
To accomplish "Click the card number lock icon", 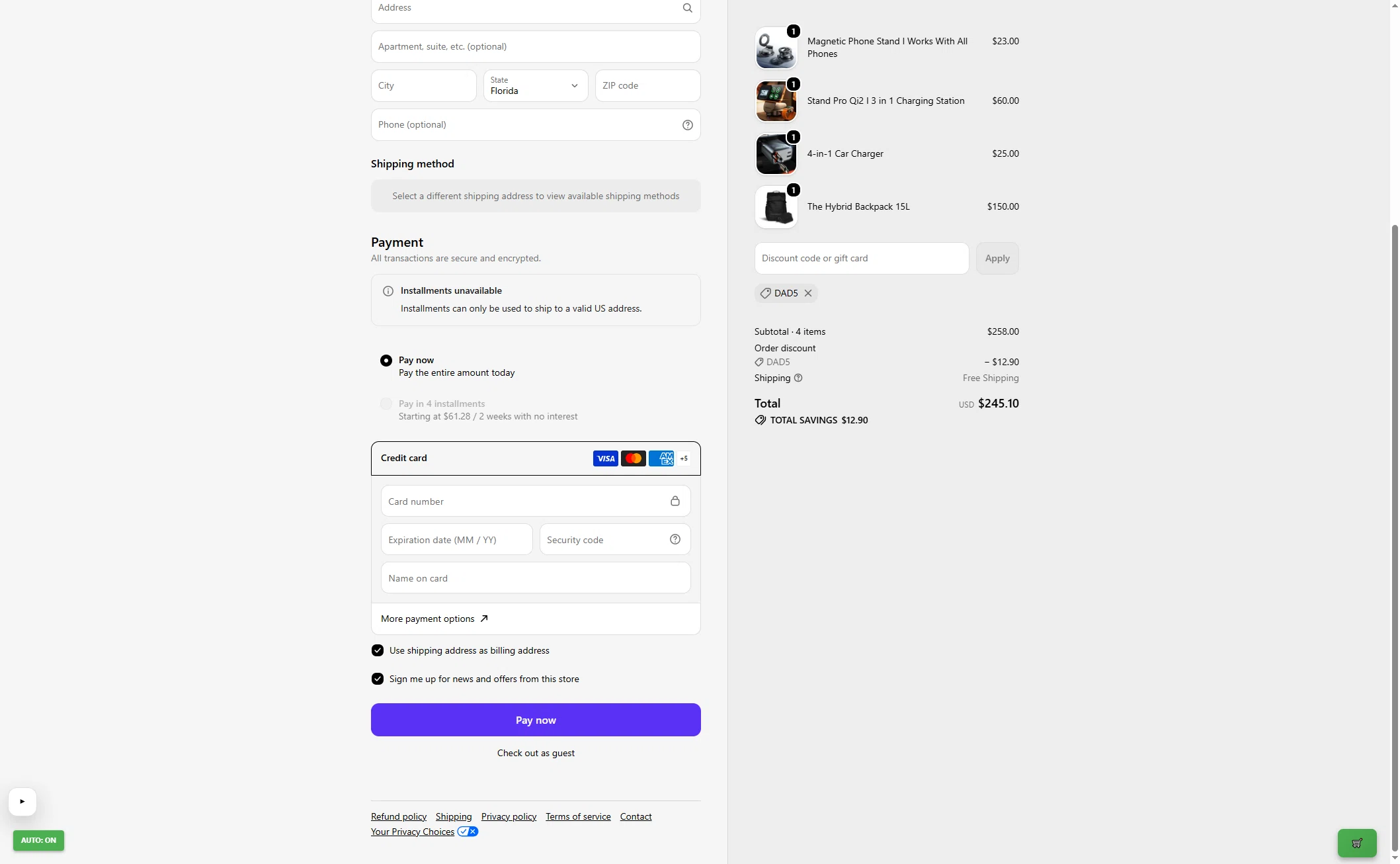I will 675,501.
